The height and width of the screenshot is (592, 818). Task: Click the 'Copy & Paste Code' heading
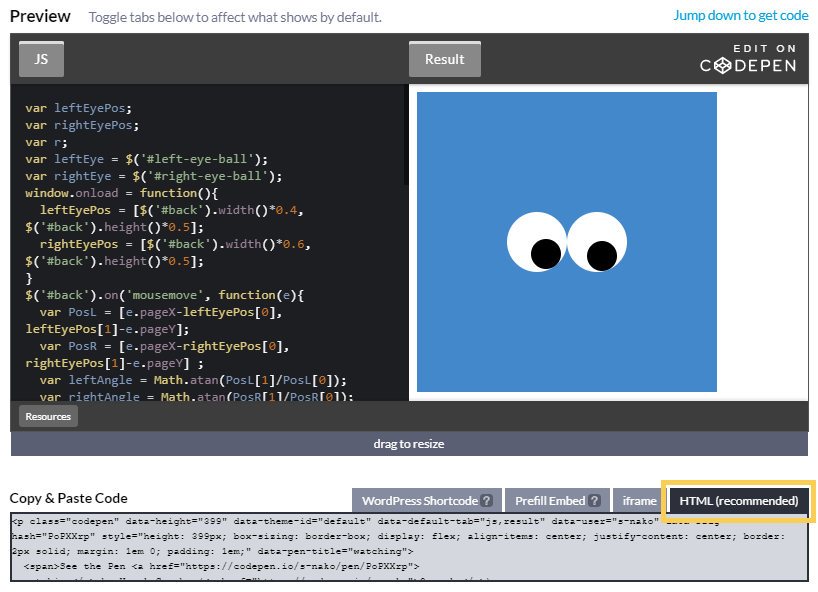(x=68, y=498)
